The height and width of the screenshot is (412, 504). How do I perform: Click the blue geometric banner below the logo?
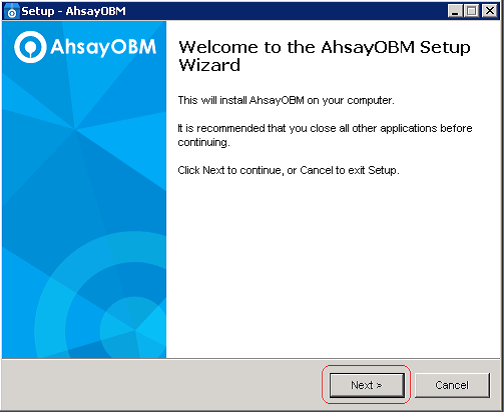pos(84,167)
